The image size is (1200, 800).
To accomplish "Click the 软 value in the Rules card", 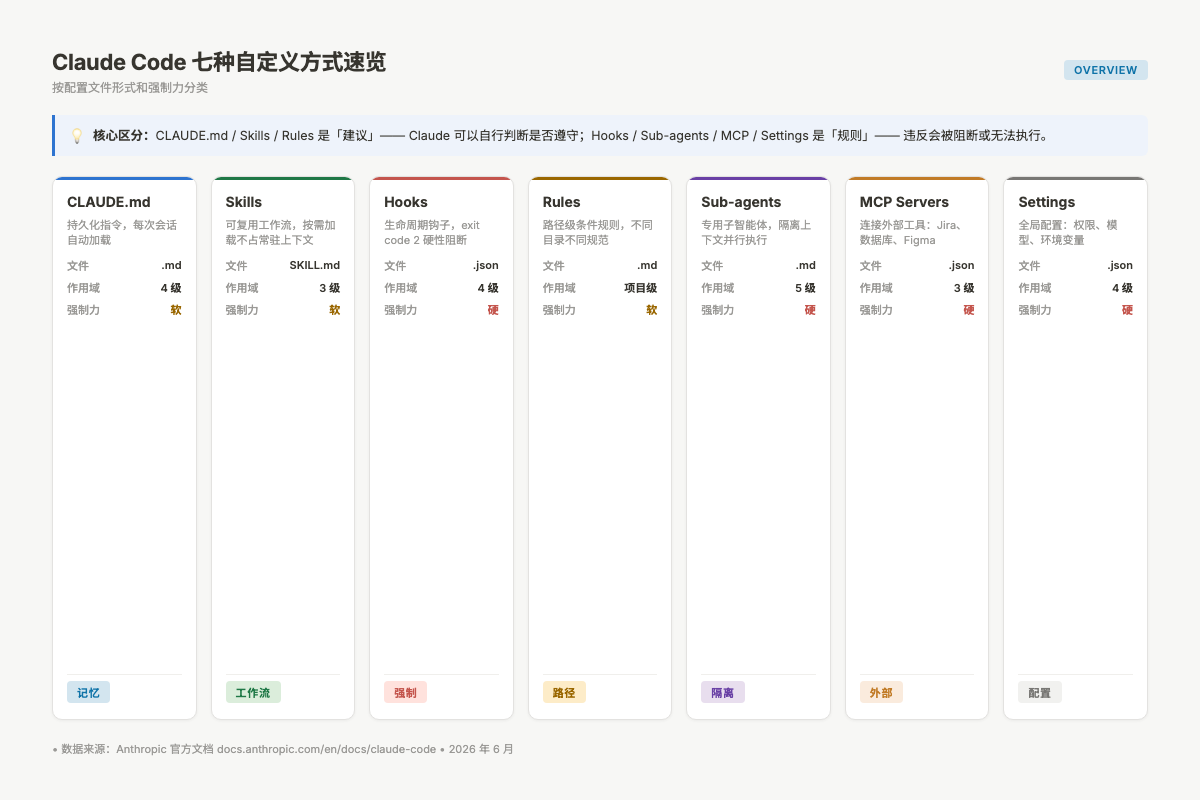I will click(x=652, y=310).
